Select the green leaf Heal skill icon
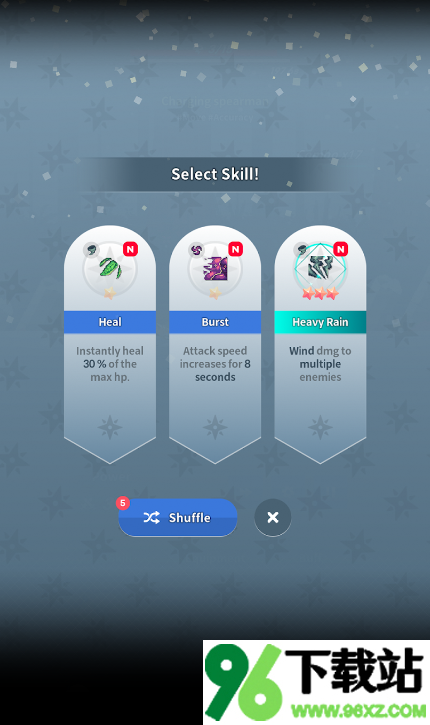The width and height of the screenshot is (430, 725). (110, 268)
